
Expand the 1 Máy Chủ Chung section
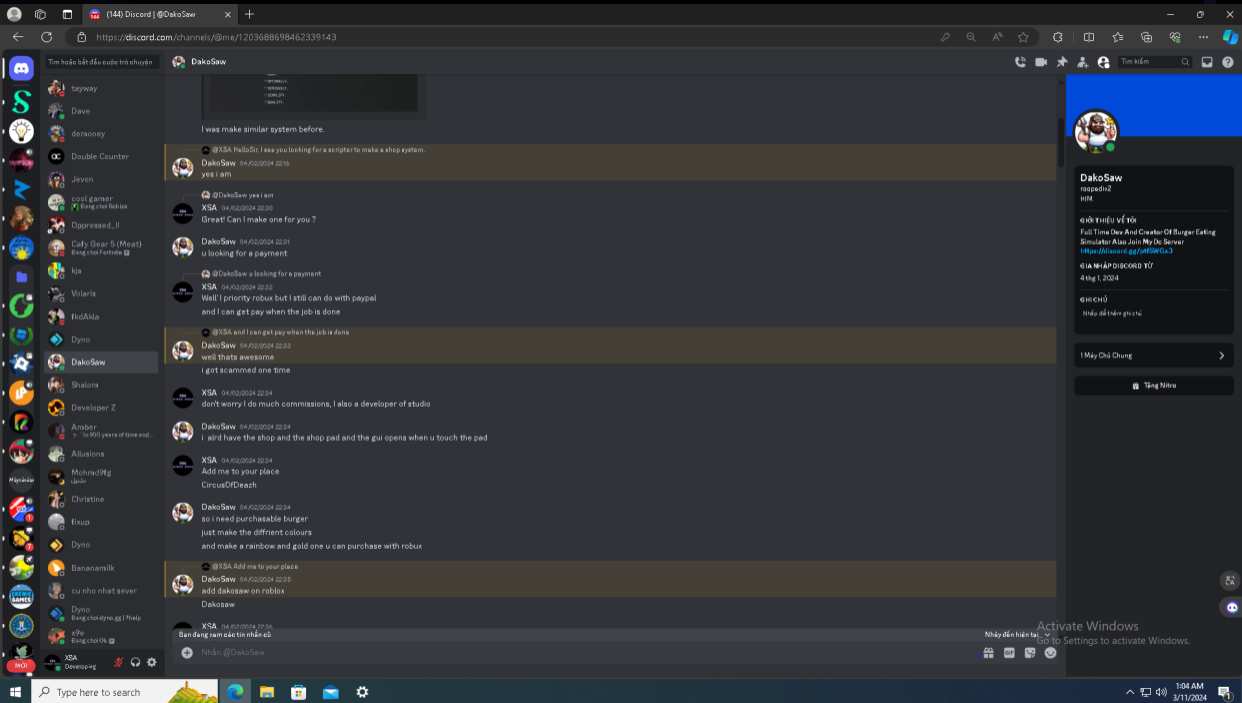tap(1154, 355)
